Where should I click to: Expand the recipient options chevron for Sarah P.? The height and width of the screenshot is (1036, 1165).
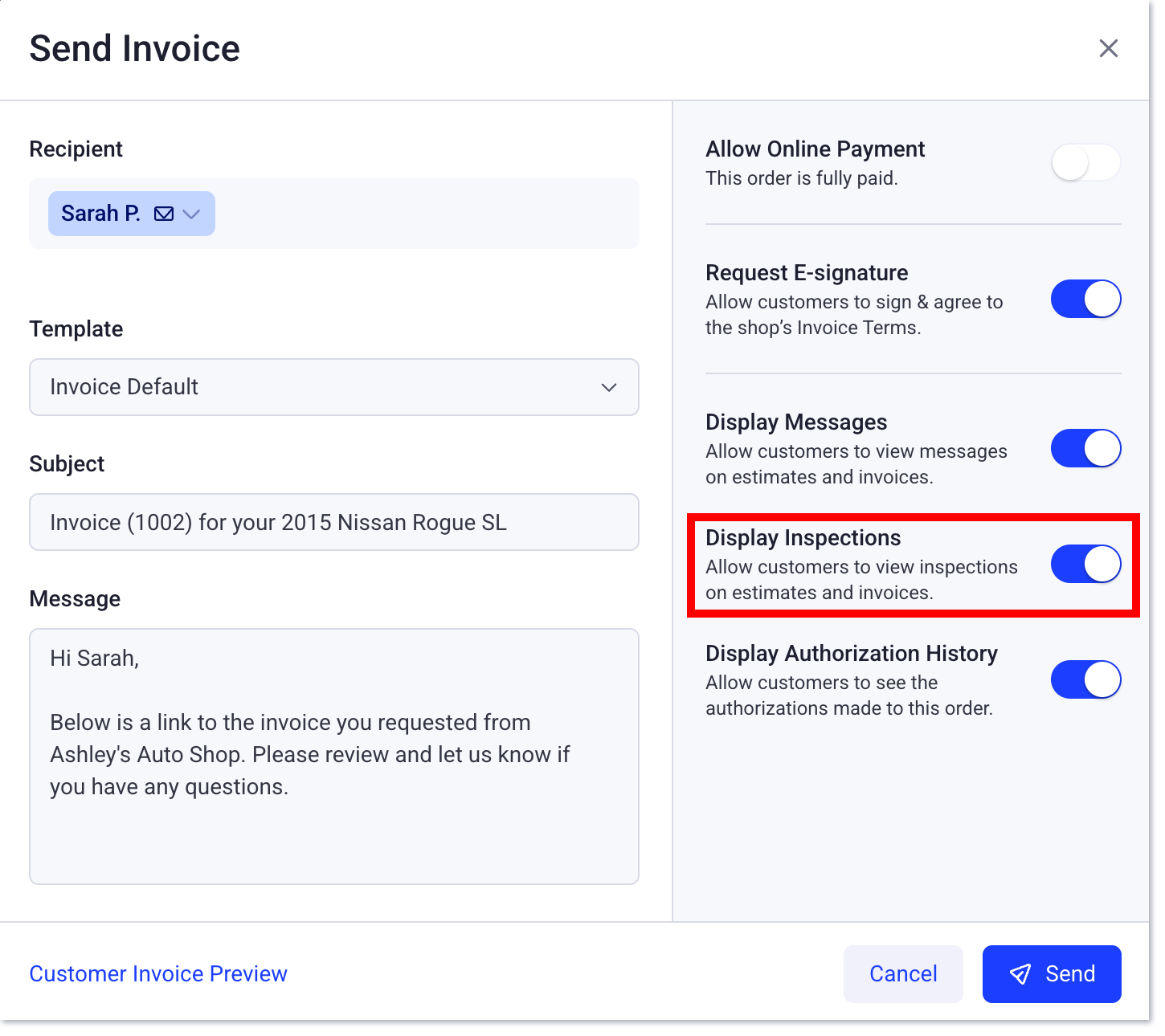191,214
